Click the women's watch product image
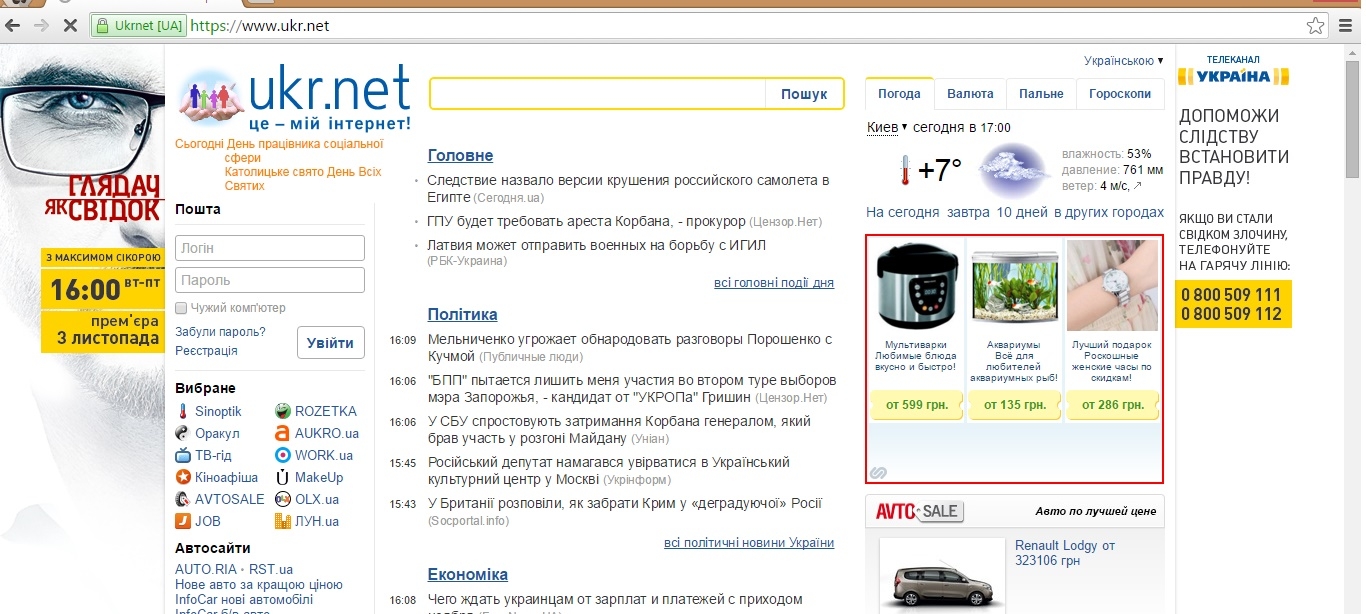The width and height of the screenshot is (1366, 614). 1113,286
